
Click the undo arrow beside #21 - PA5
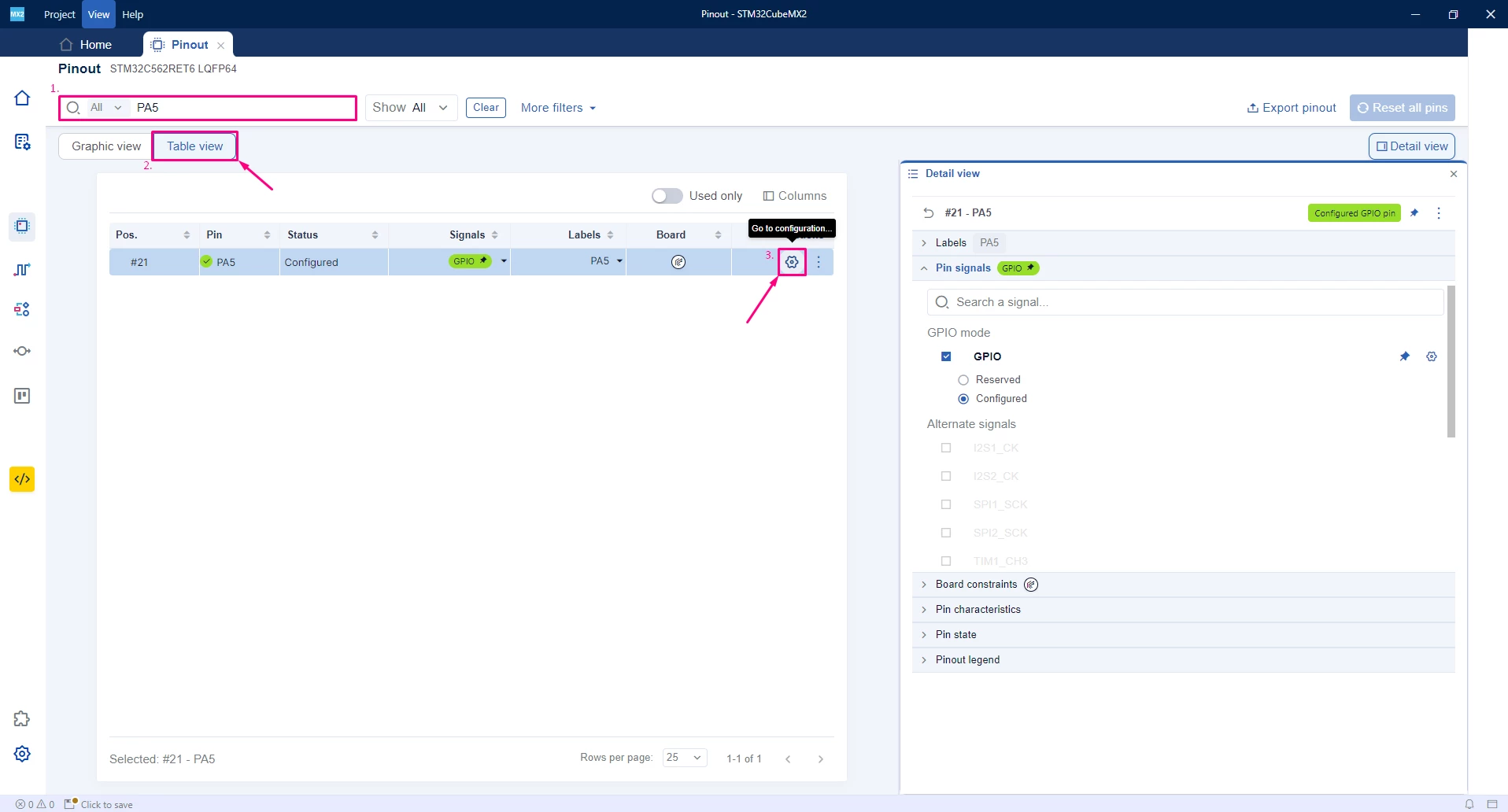(x=929, y=213)
